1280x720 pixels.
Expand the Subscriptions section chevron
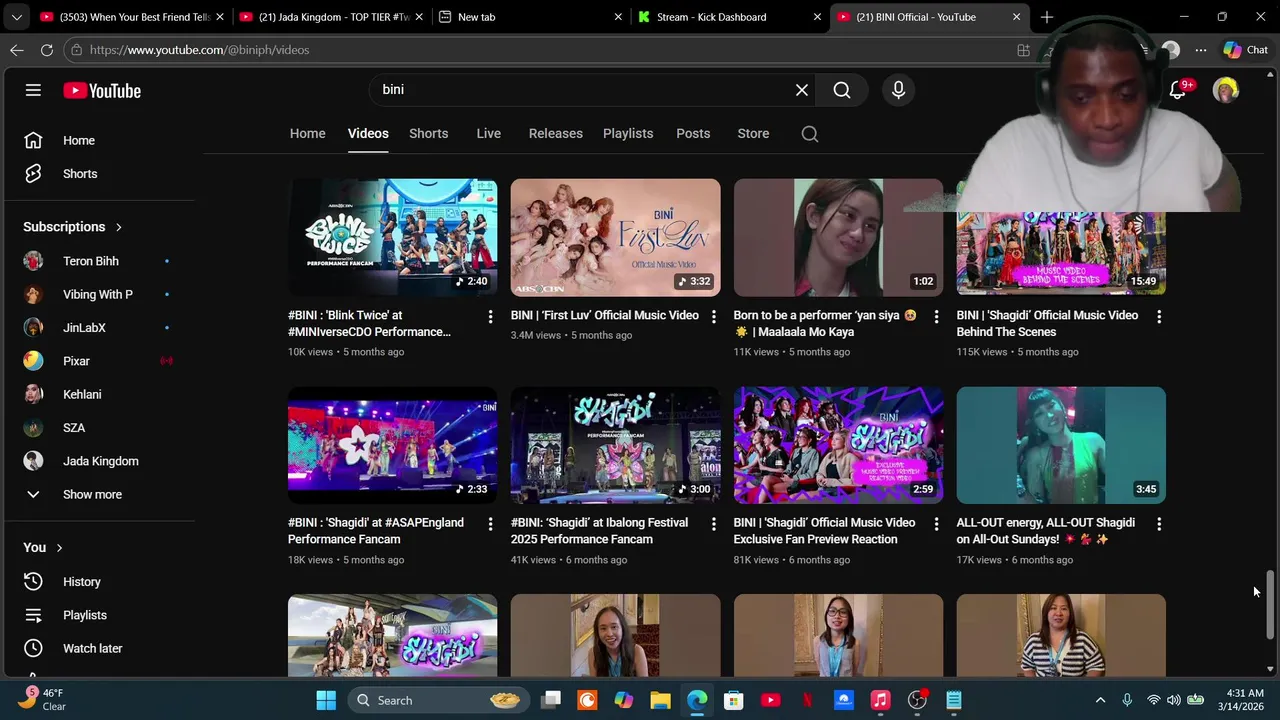pyautogui.click(x=118, y=227)
